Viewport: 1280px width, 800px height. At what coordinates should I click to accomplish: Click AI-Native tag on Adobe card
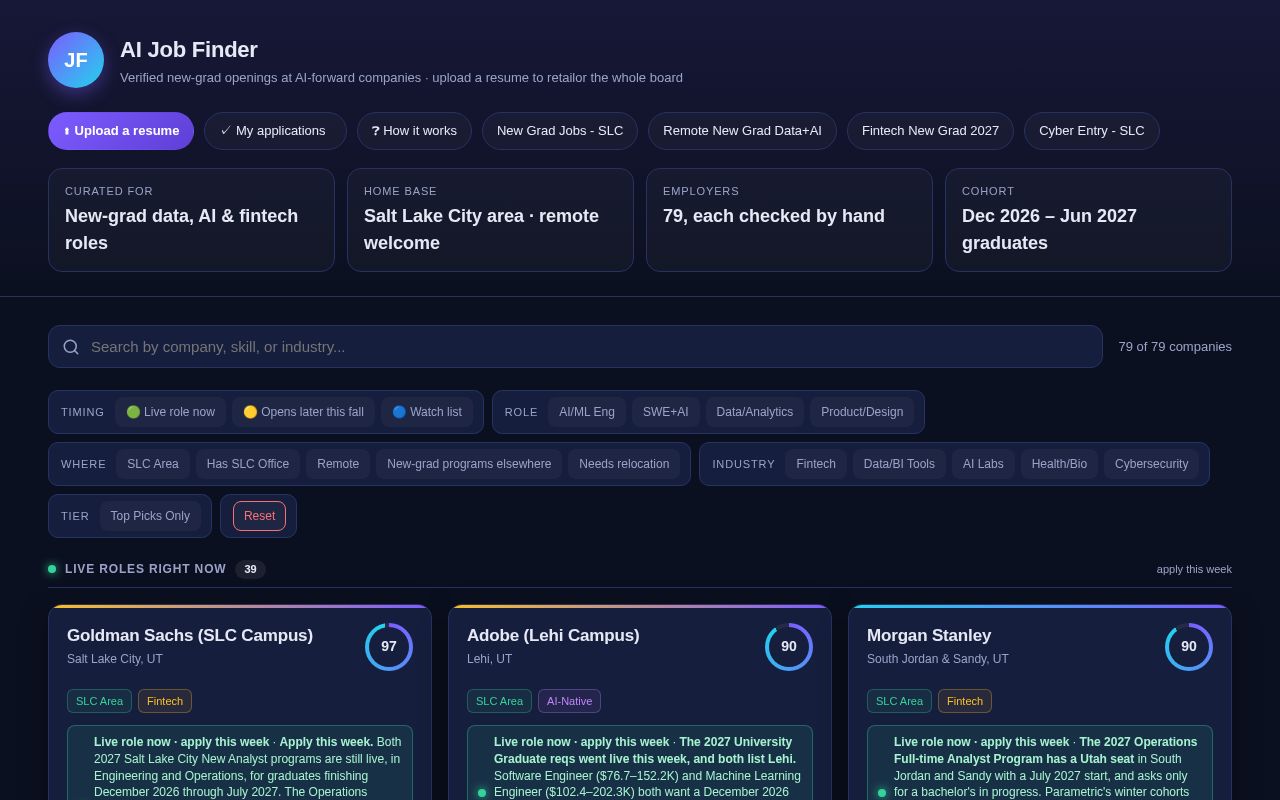[569, 701]
